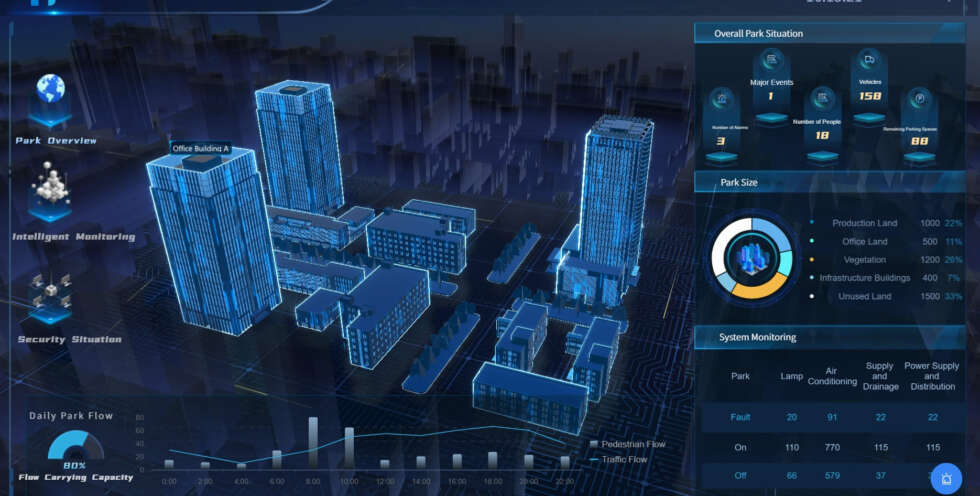Toggle Pedestrian Flow legend in chart
Screen dimensions: 980x496
pyautogui.click(x=626, y=444)
